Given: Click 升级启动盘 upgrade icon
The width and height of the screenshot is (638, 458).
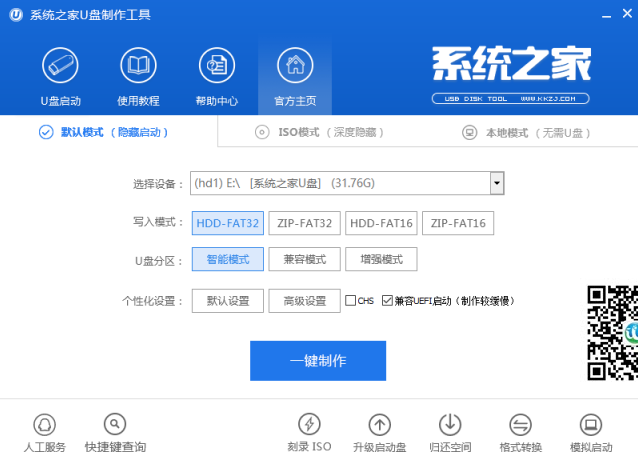Looking at the screenshot, I should [x=380, y=424].
